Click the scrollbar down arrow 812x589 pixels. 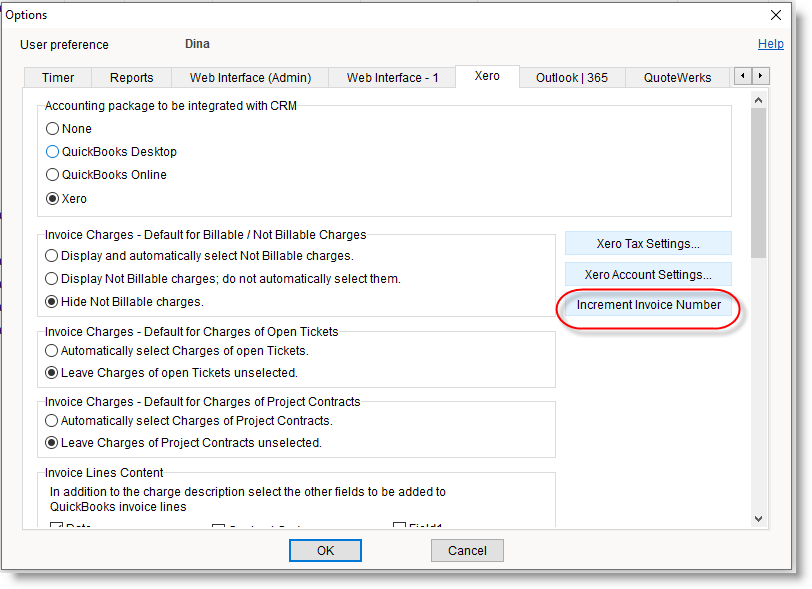[758, 519]
